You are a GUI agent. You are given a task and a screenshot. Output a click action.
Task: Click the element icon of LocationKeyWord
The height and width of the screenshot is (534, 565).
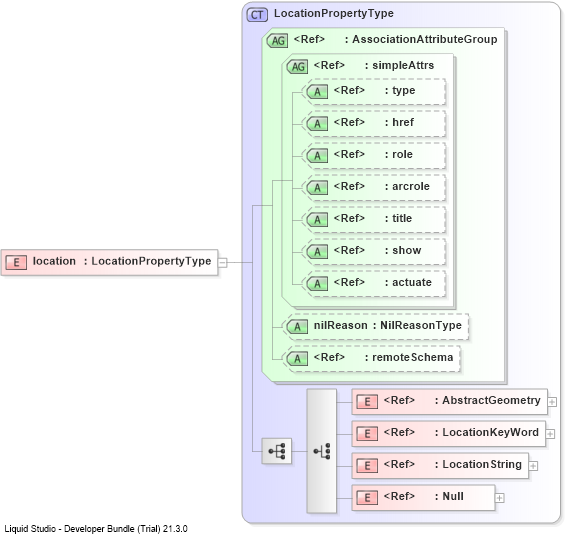point(367,433)
